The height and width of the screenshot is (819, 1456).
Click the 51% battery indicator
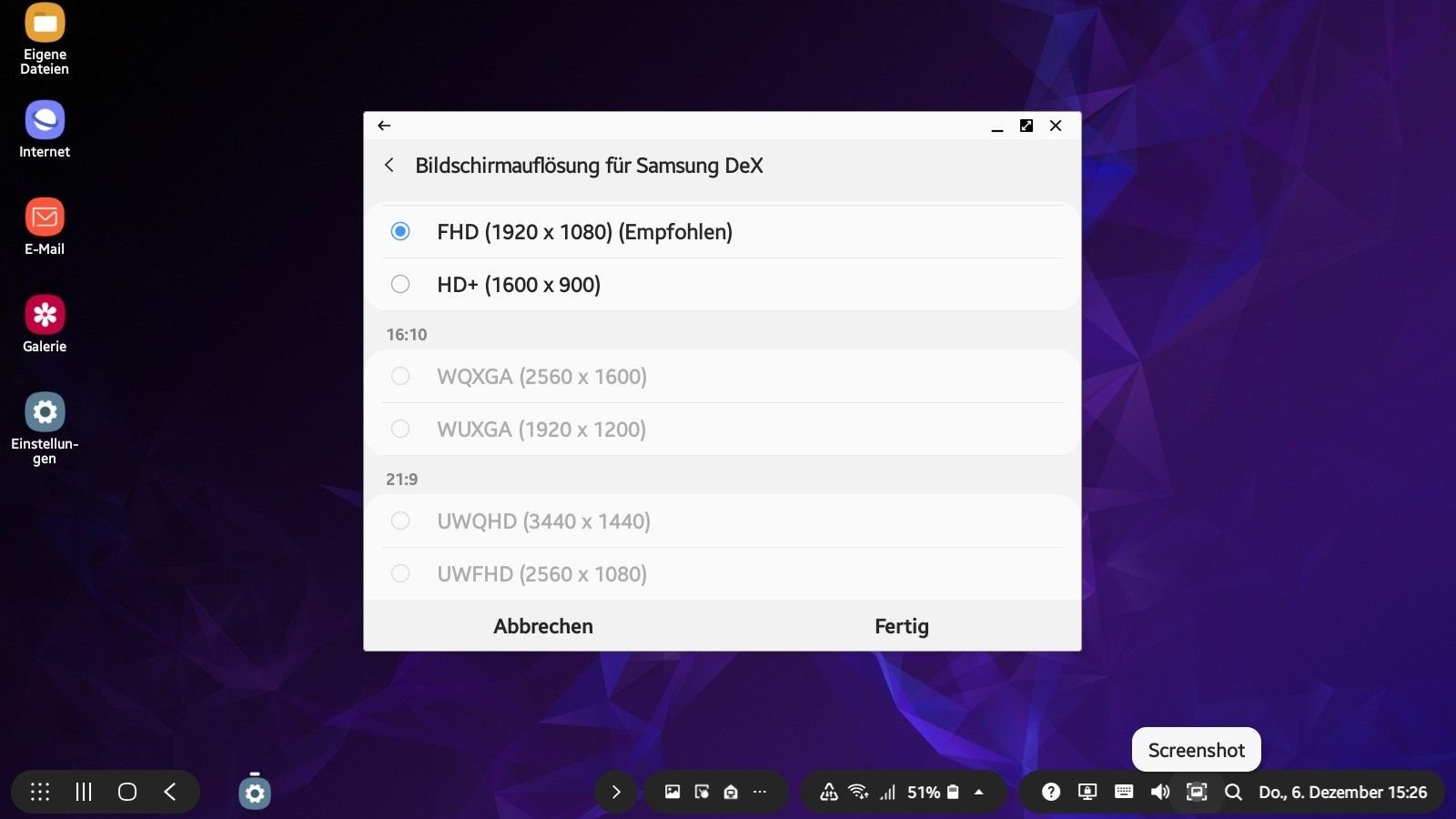[x=933, y=793]
